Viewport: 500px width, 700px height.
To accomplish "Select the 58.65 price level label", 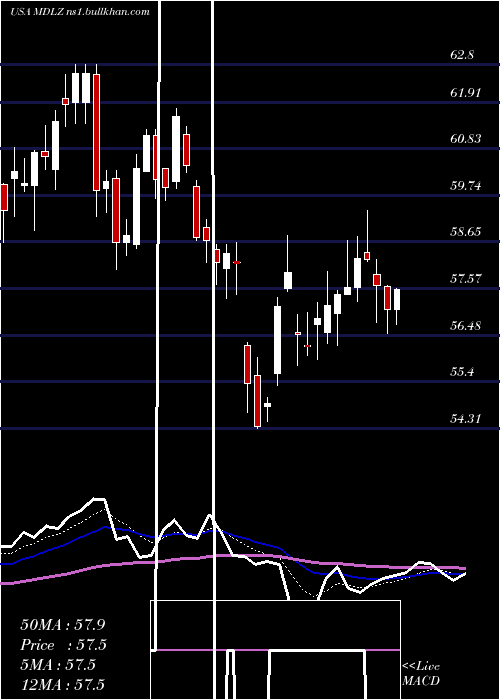I will [x=466, y=232].
